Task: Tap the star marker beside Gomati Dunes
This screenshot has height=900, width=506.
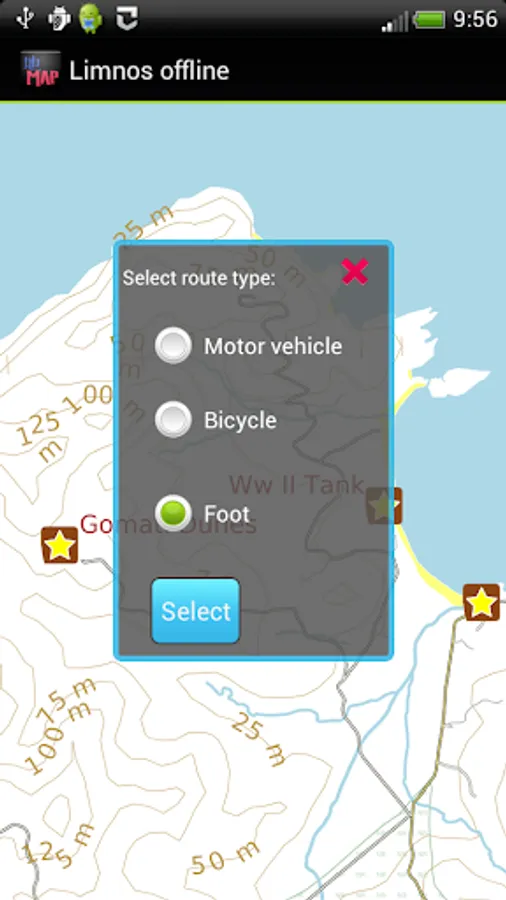Action: [x=60, y=545]
